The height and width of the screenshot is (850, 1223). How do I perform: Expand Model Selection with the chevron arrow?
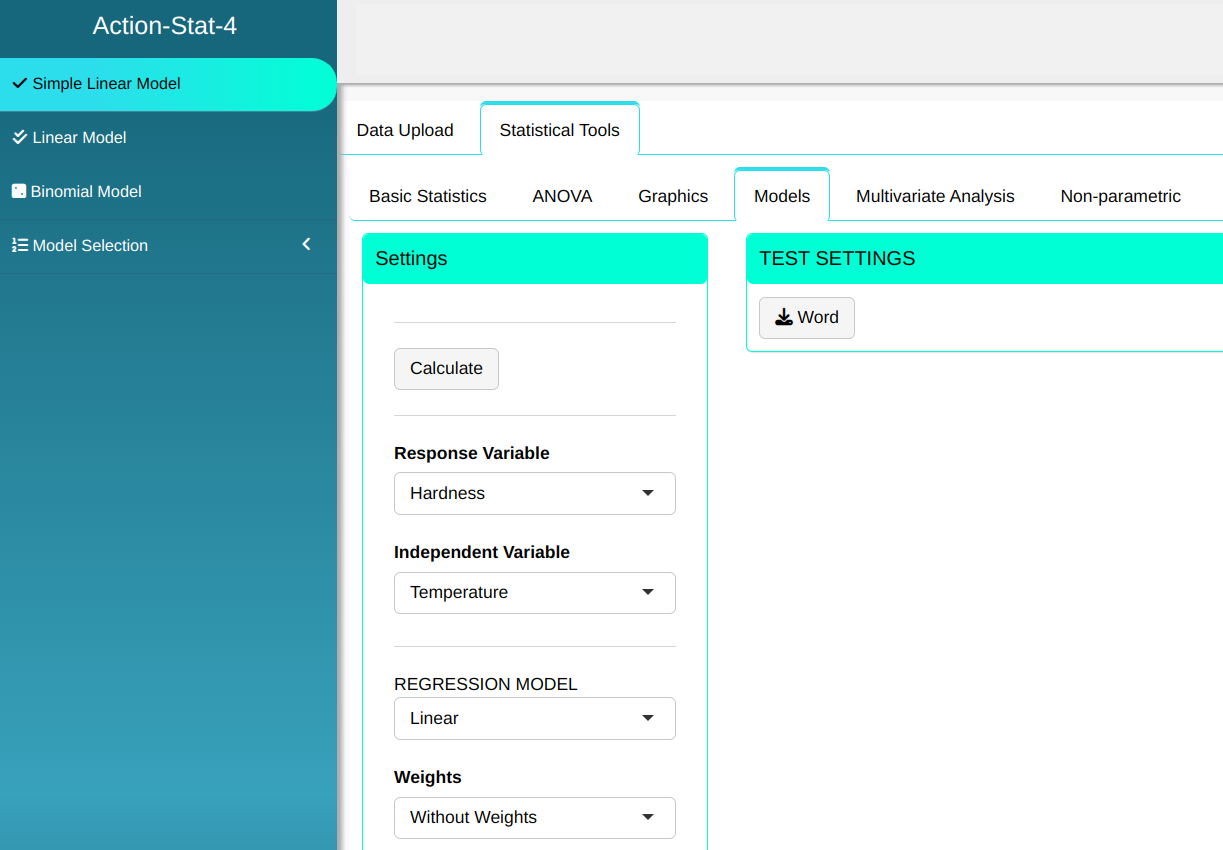point(307,245)
